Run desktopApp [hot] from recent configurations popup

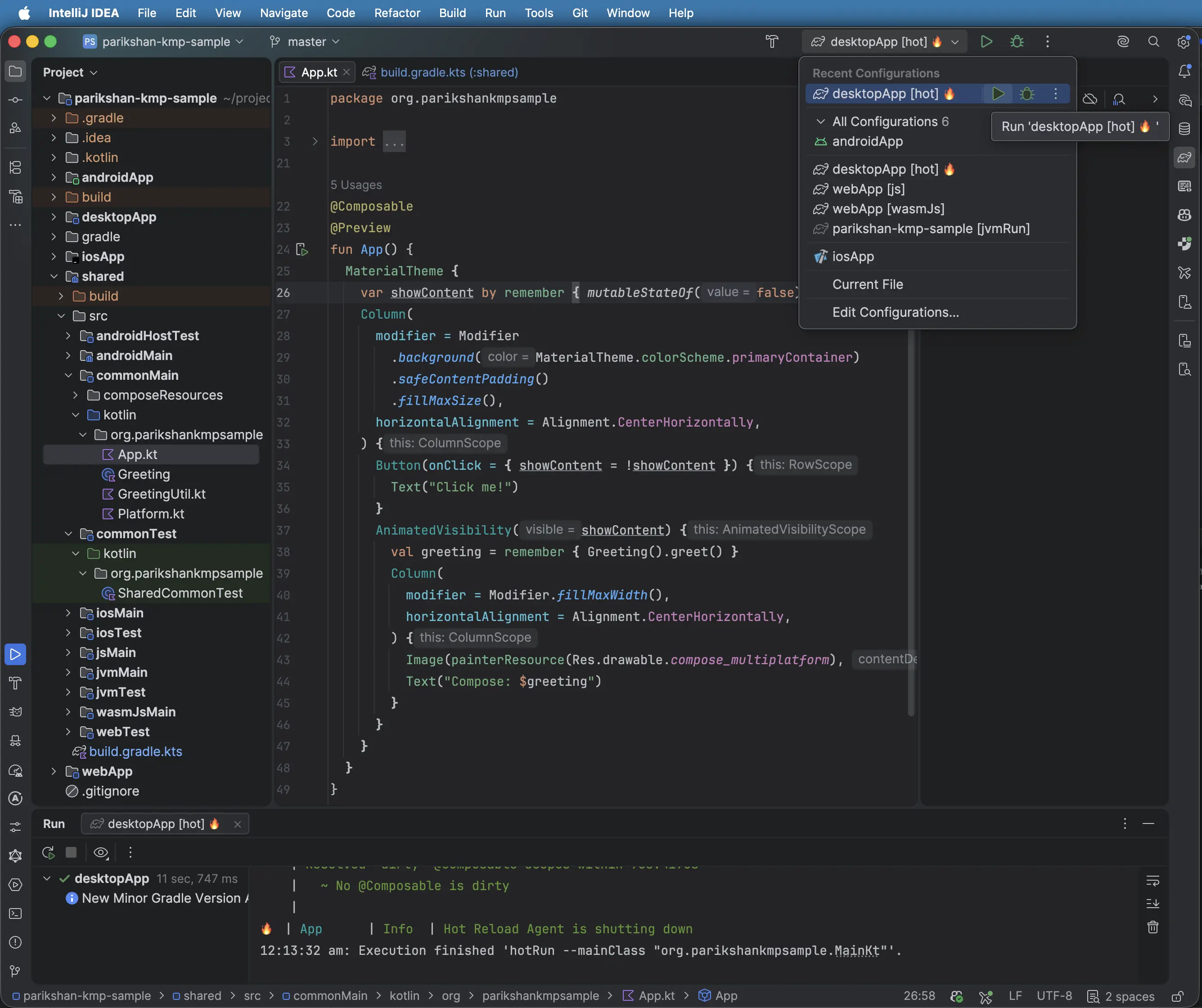[x=998, y=93]
